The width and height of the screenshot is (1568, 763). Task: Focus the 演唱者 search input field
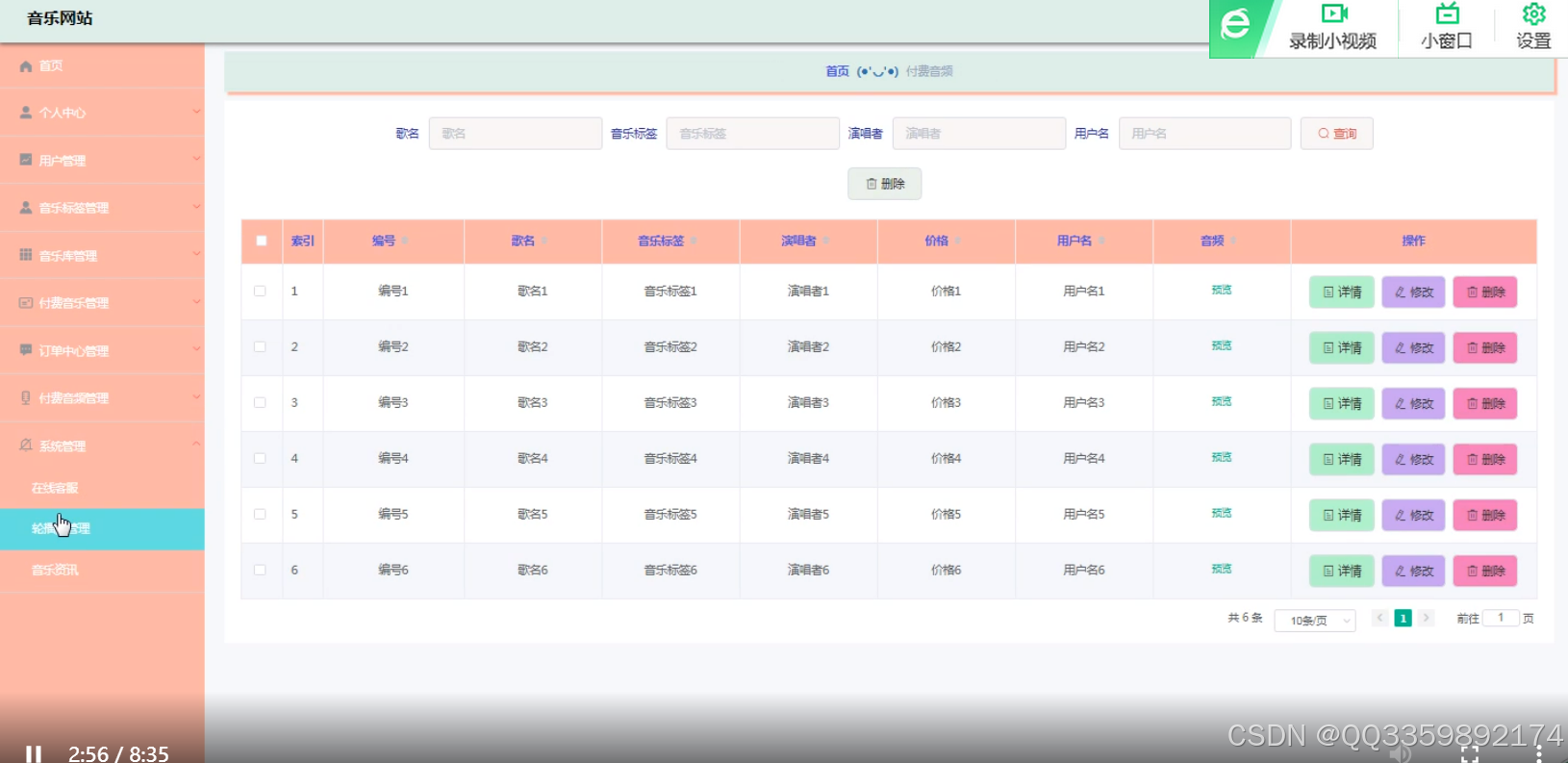(979, 134)
